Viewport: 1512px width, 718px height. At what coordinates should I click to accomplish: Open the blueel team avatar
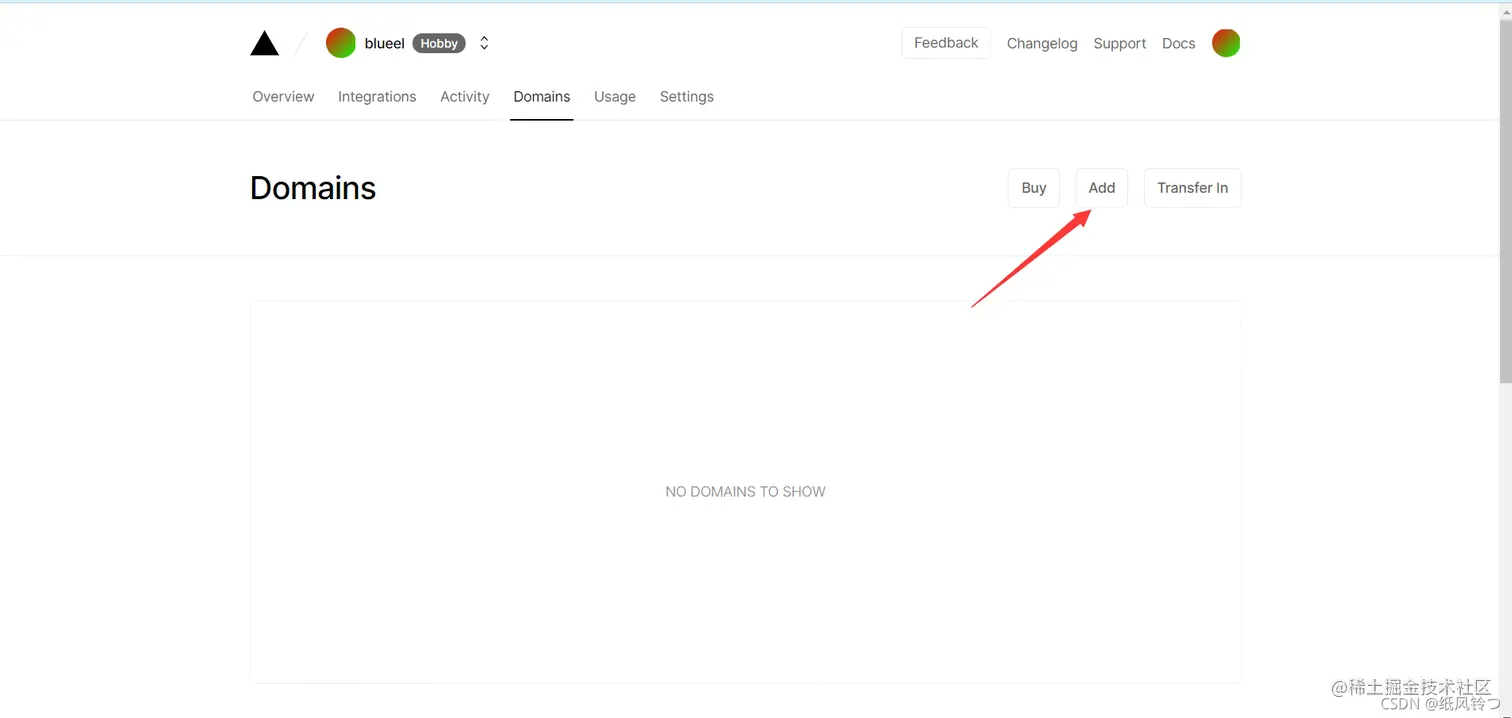coord(341,43)
